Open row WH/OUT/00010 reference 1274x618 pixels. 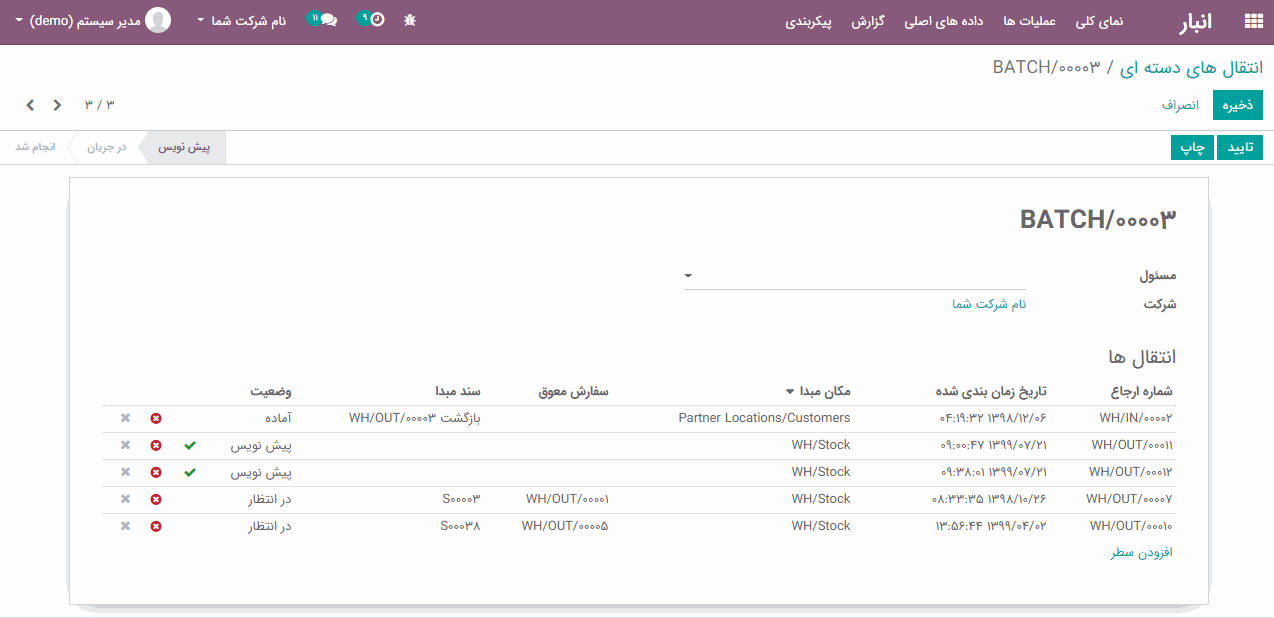coord(1131,526)
